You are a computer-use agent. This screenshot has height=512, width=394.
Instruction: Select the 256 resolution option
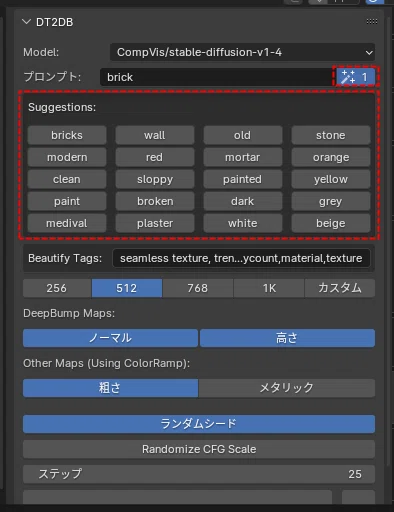click(x=57, y=288)
